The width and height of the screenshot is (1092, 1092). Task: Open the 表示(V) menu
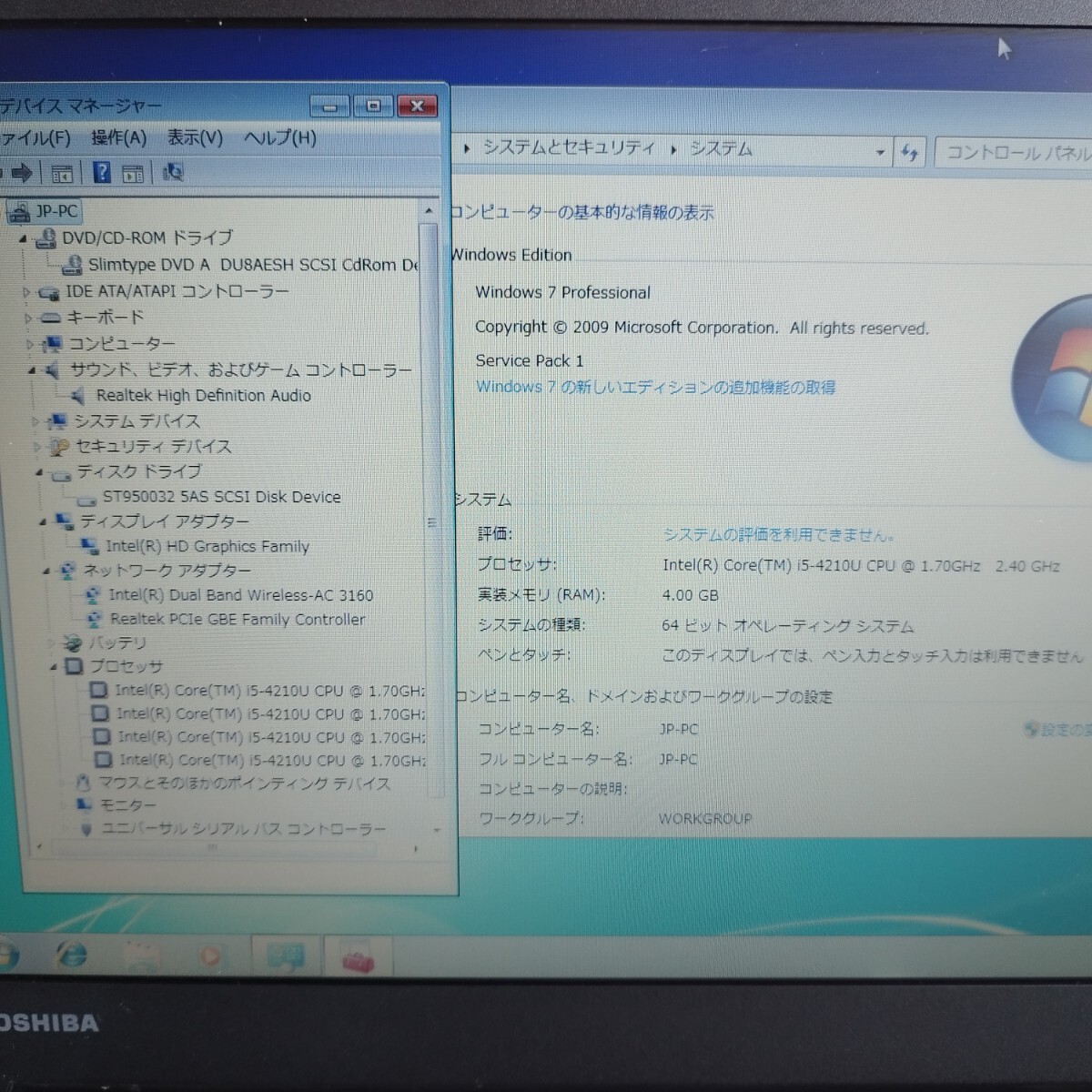coord(194,138)
